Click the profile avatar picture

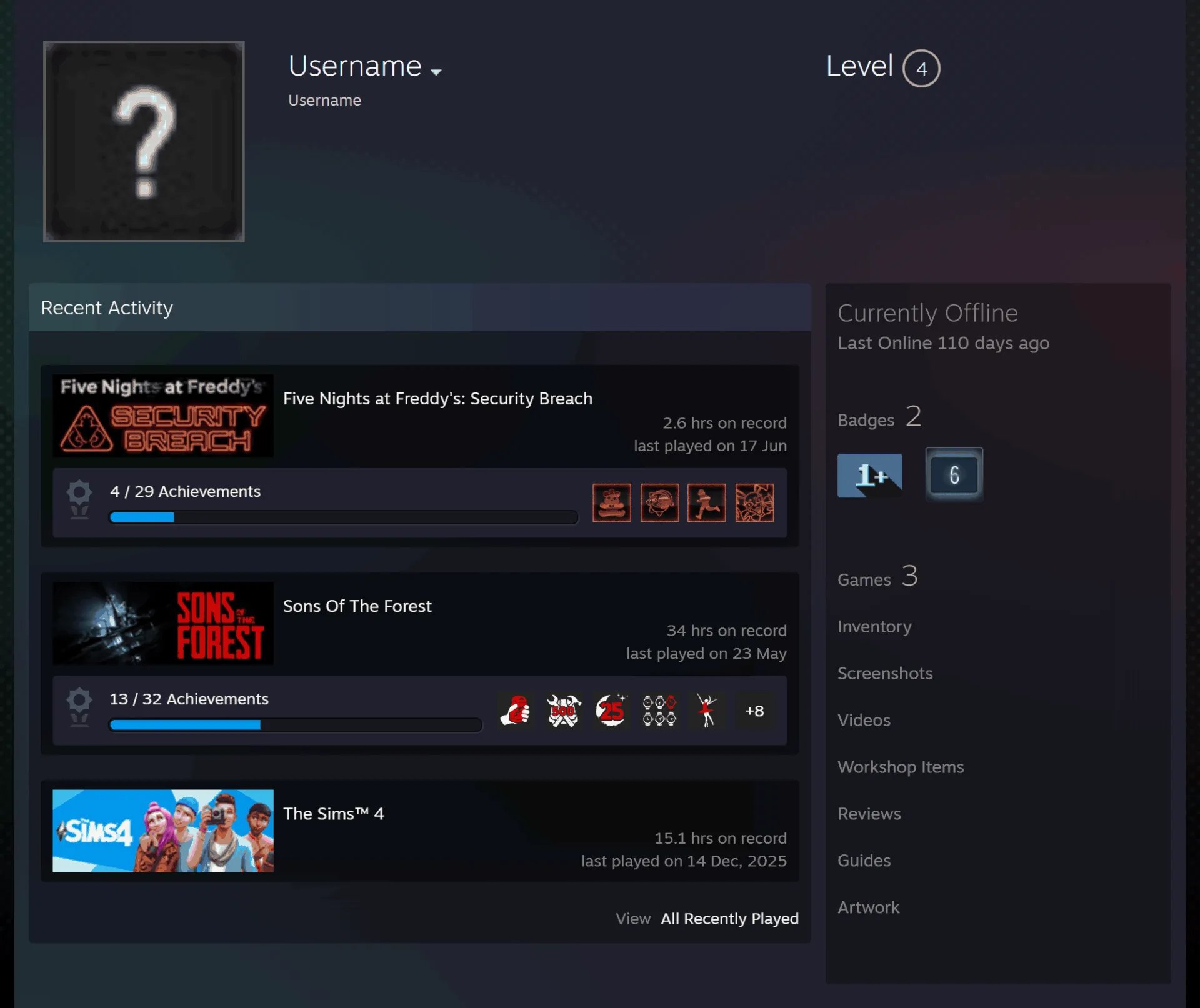144,141
